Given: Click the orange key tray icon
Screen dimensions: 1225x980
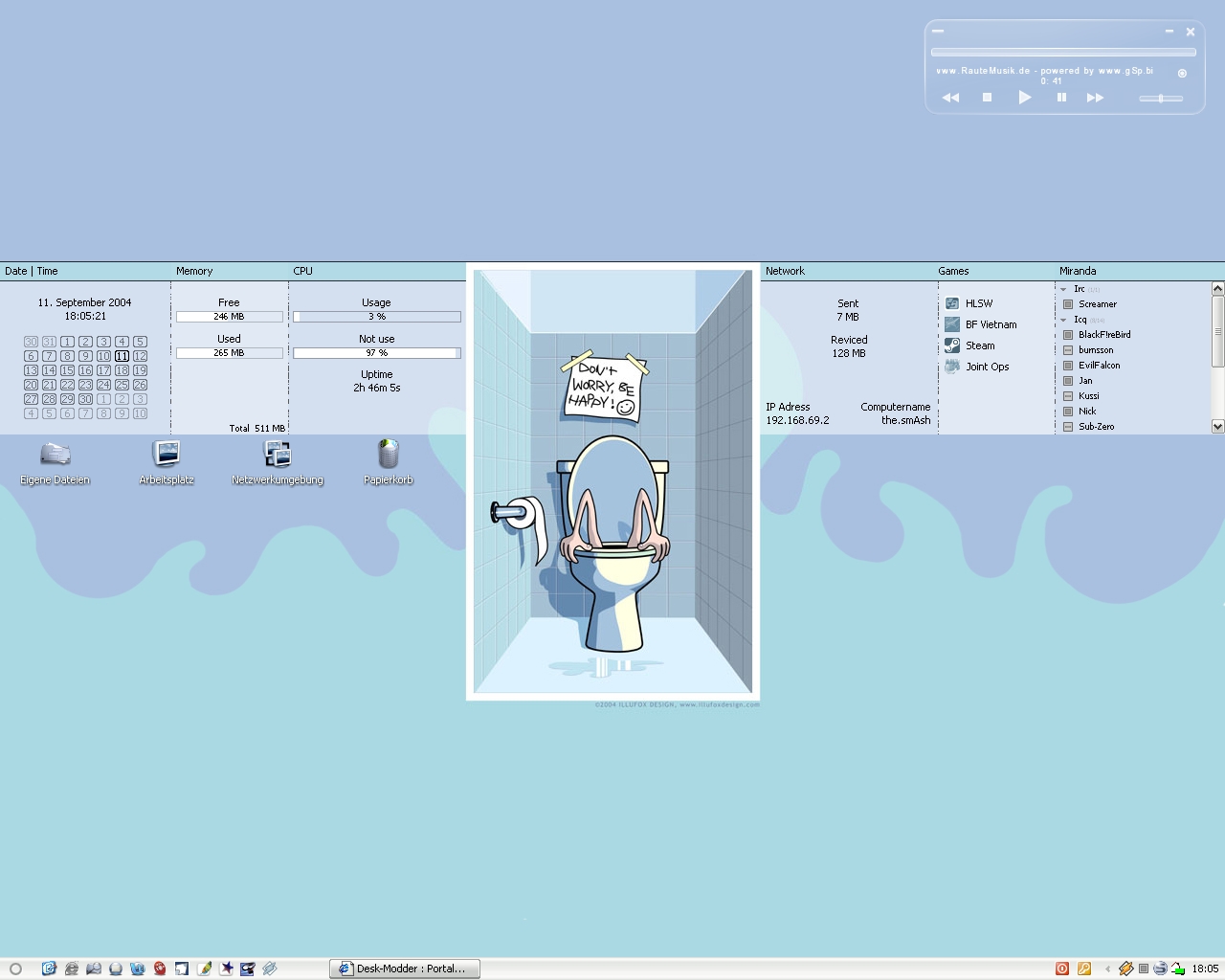Looking at the screenshot, I should [1084, 969].
